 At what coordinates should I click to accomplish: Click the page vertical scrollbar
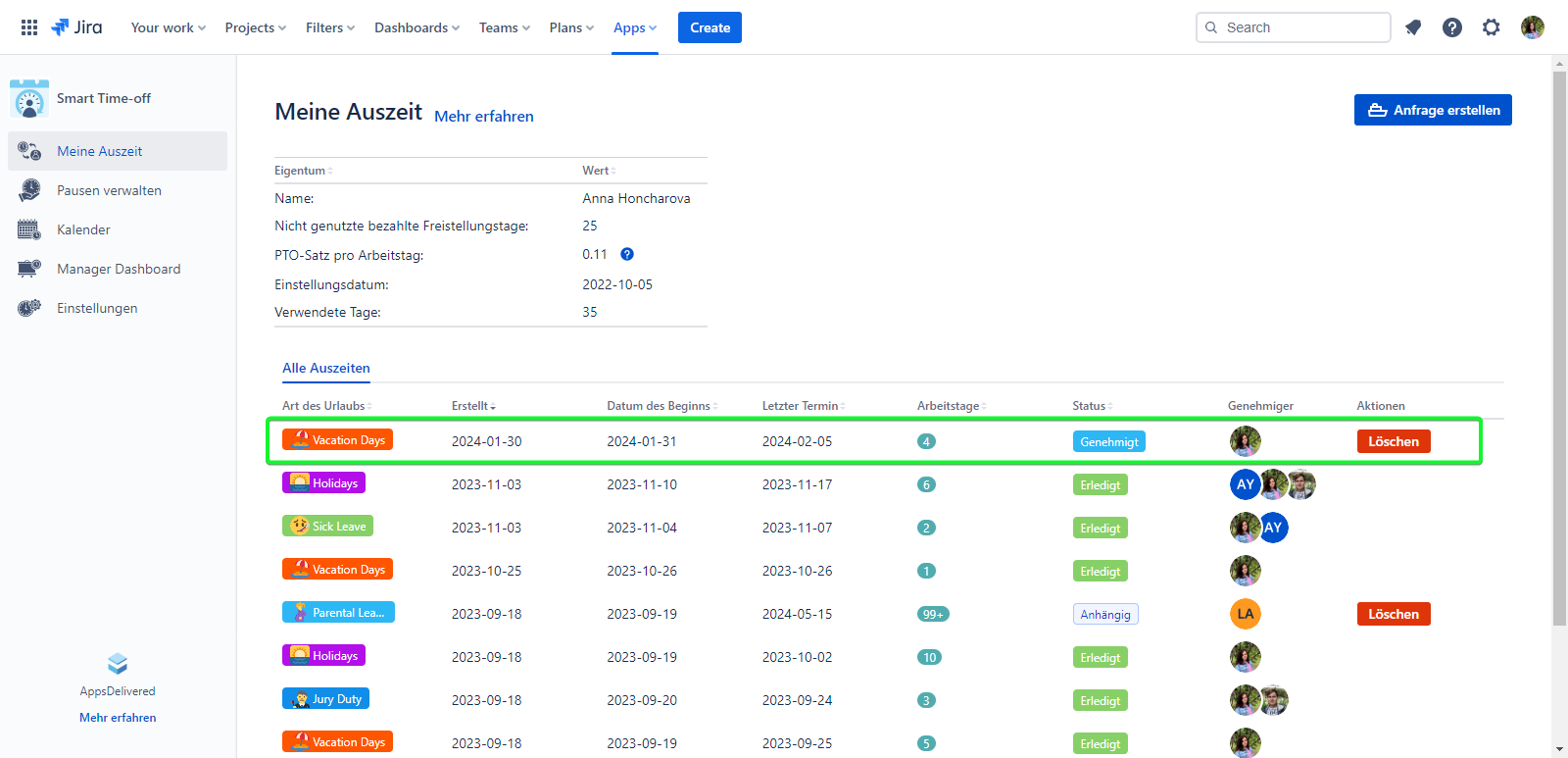[x=1559, y=343]
